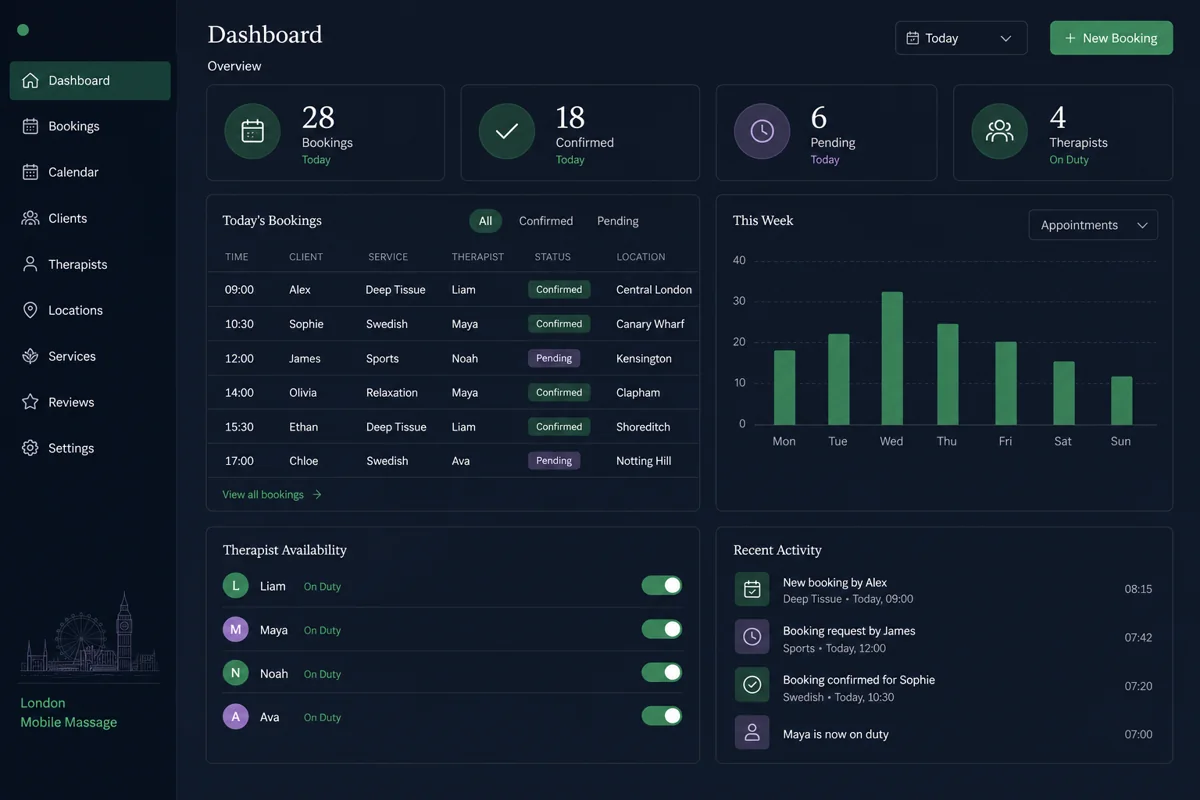Image resolution: width=1200 pixels, height=800 pixels.
Task: Click the clock icon for Booking request by James
Action: point(752,637)
